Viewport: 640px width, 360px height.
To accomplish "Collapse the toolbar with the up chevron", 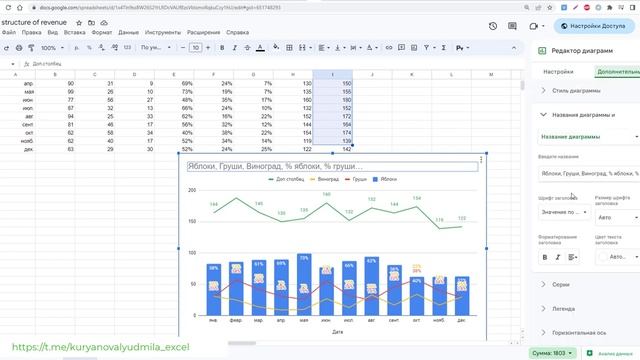I will (x=513, y=48).
